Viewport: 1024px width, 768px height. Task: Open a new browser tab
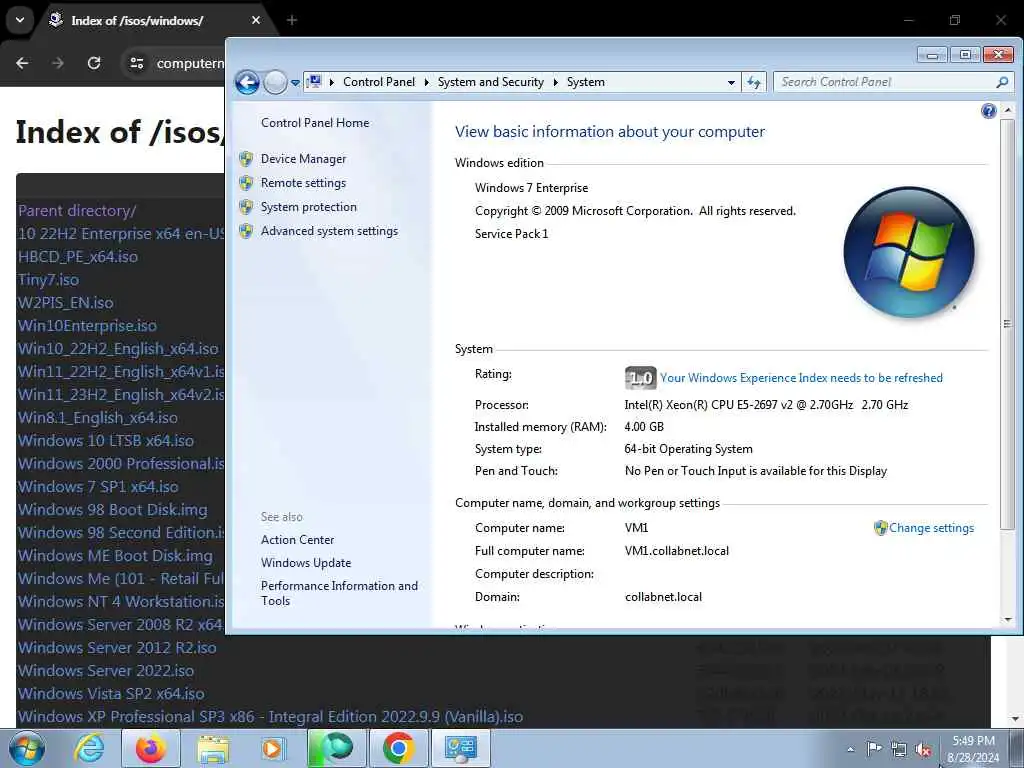(292, 20)
